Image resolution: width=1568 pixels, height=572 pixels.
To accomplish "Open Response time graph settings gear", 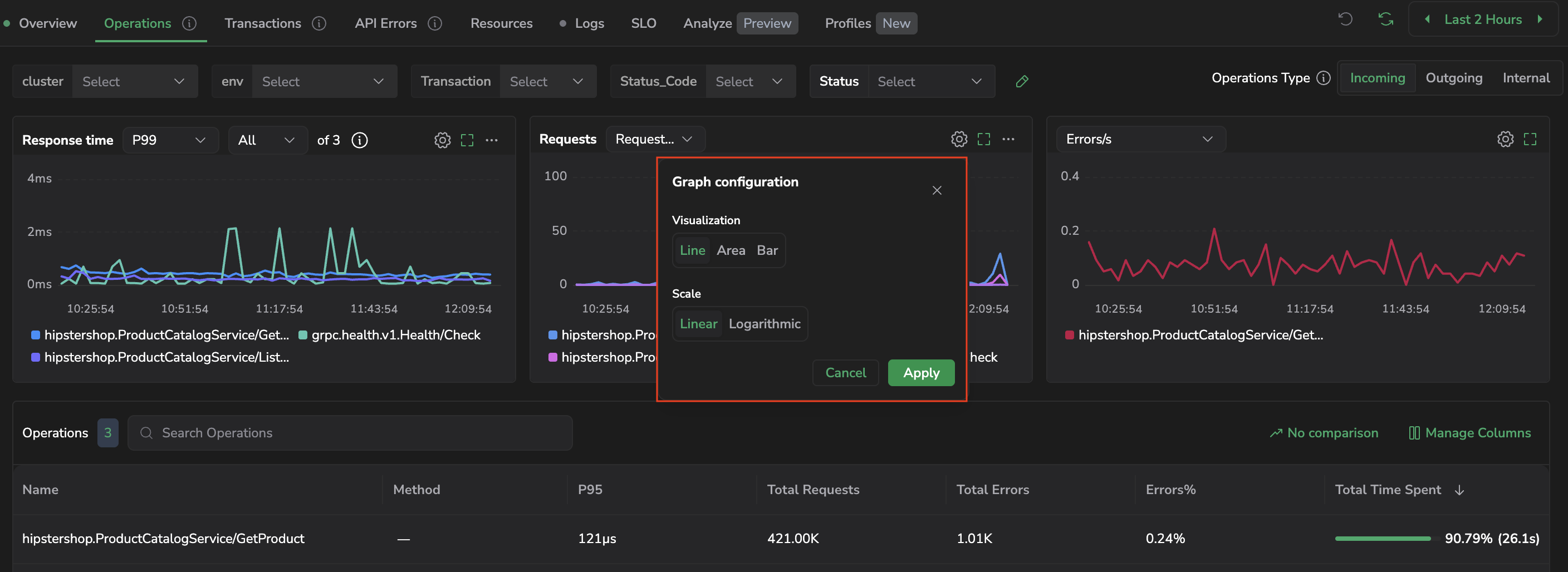I will point(443,140).
